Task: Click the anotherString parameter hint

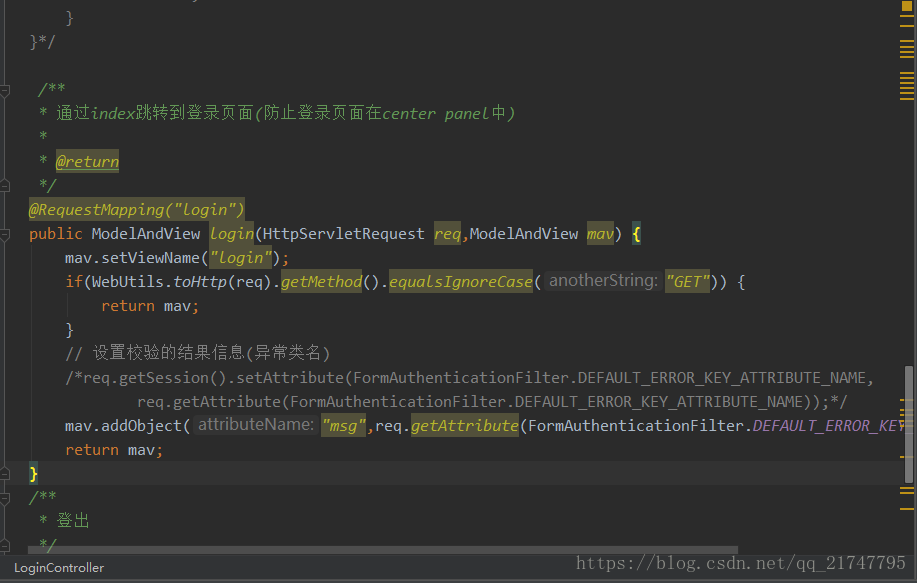Action: 602,282
